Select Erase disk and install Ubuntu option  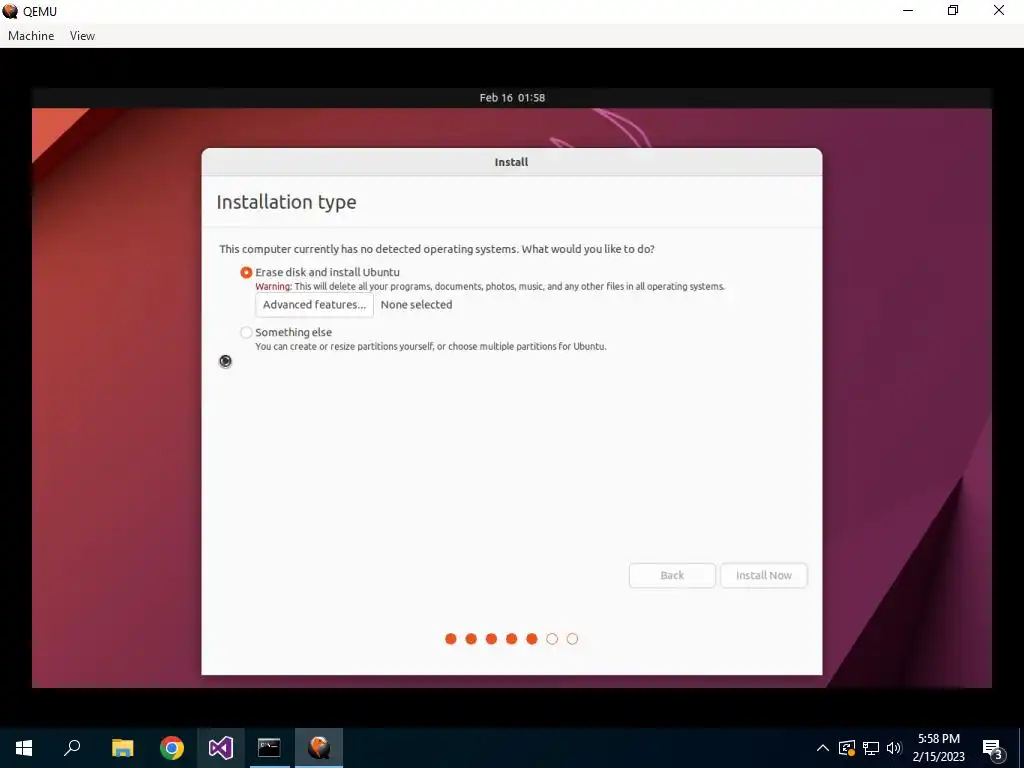point(246,272)
